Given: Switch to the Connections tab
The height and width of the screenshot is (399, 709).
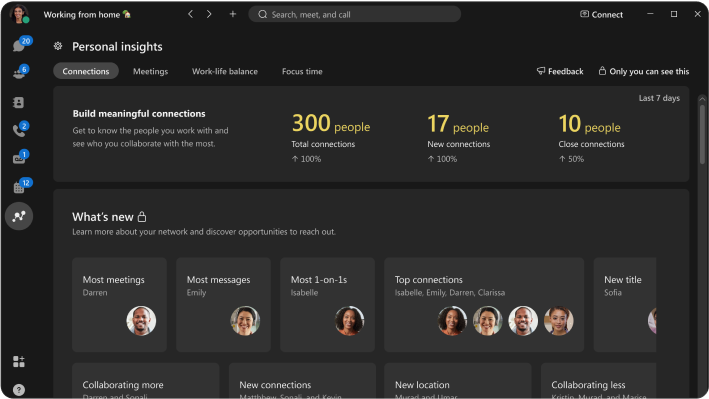Looking at the screenshot, I should pyautogui.click(x=86, y=71).
